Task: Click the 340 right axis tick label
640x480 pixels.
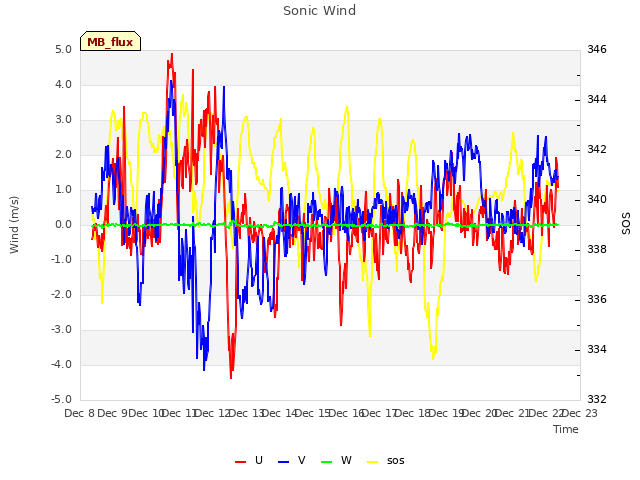Action: pos(597,200)
